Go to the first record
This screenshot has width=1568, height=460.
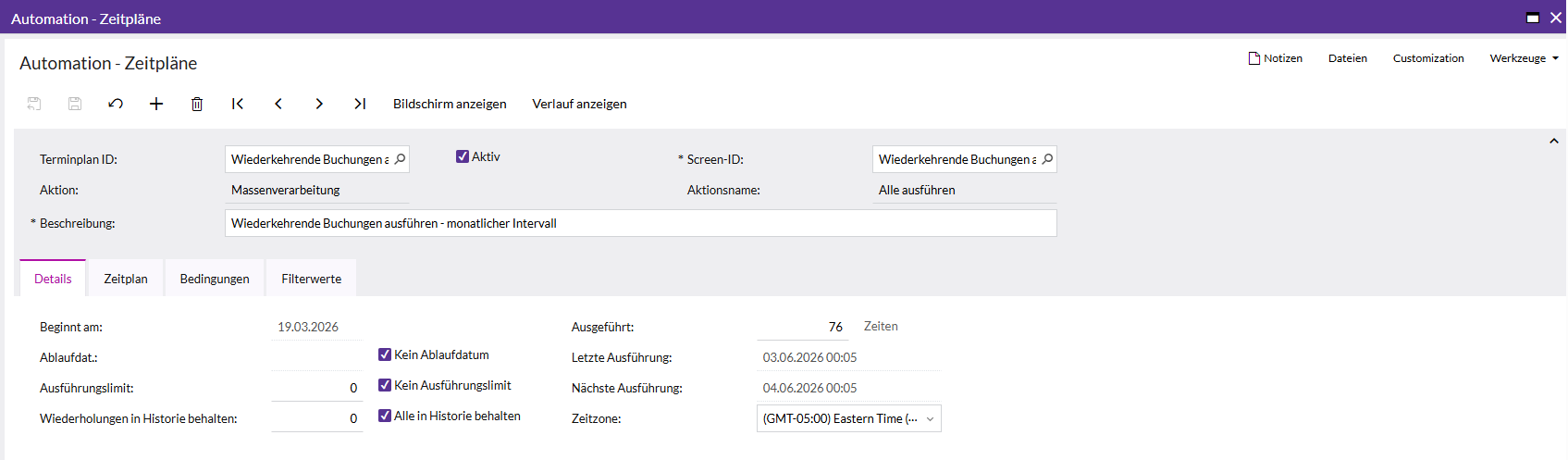(238, 104)
